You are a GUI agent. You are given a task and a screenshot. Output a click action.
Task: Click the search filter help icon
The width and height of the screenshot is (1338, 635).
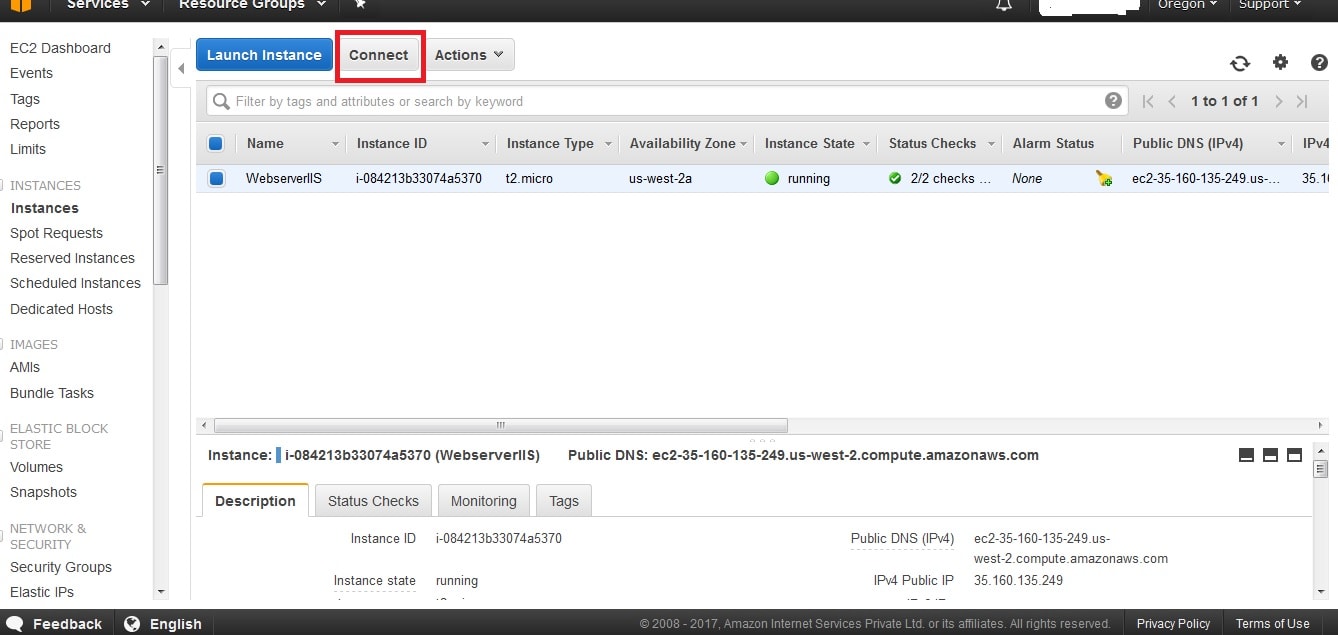(1113, 101)
